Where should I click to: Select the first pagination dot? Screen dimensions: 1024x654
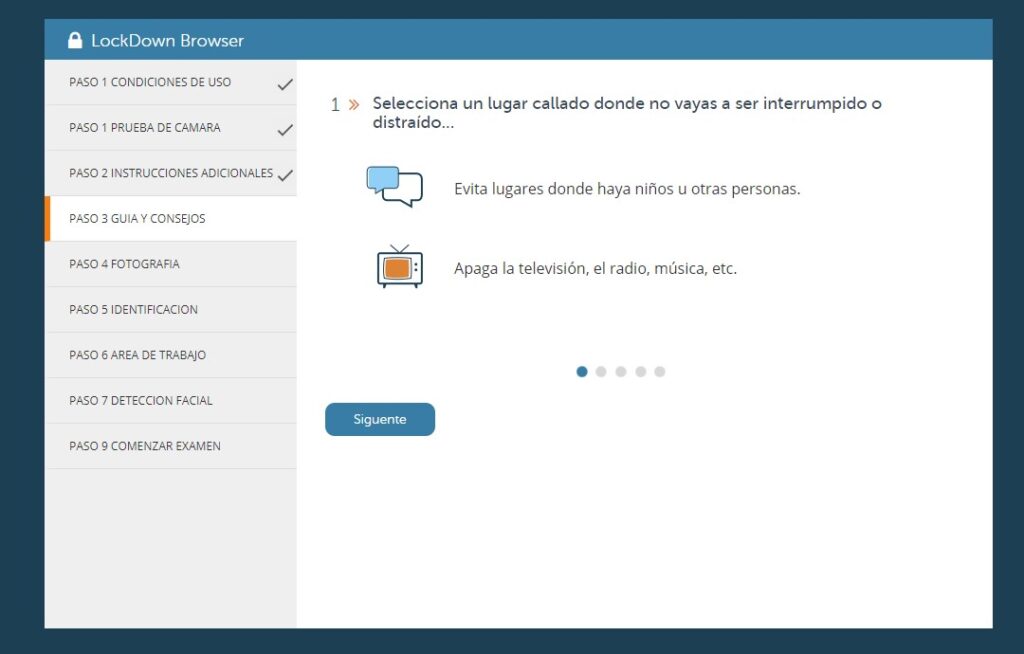point(582,372)
